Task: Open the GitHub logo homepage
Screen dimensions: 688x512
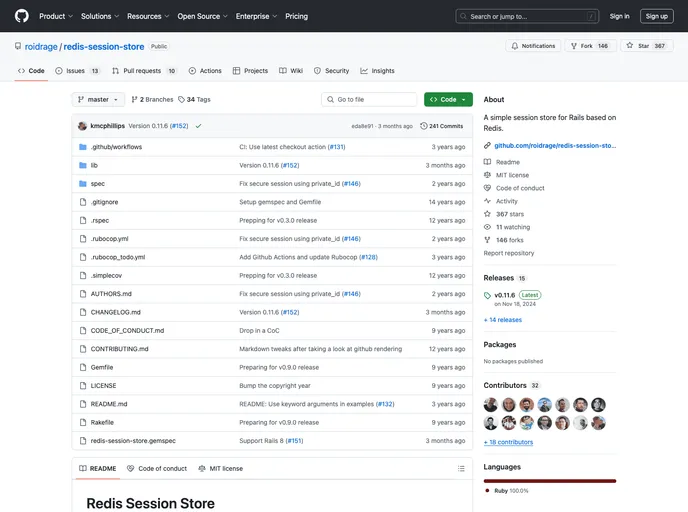Action: (22, 16)
